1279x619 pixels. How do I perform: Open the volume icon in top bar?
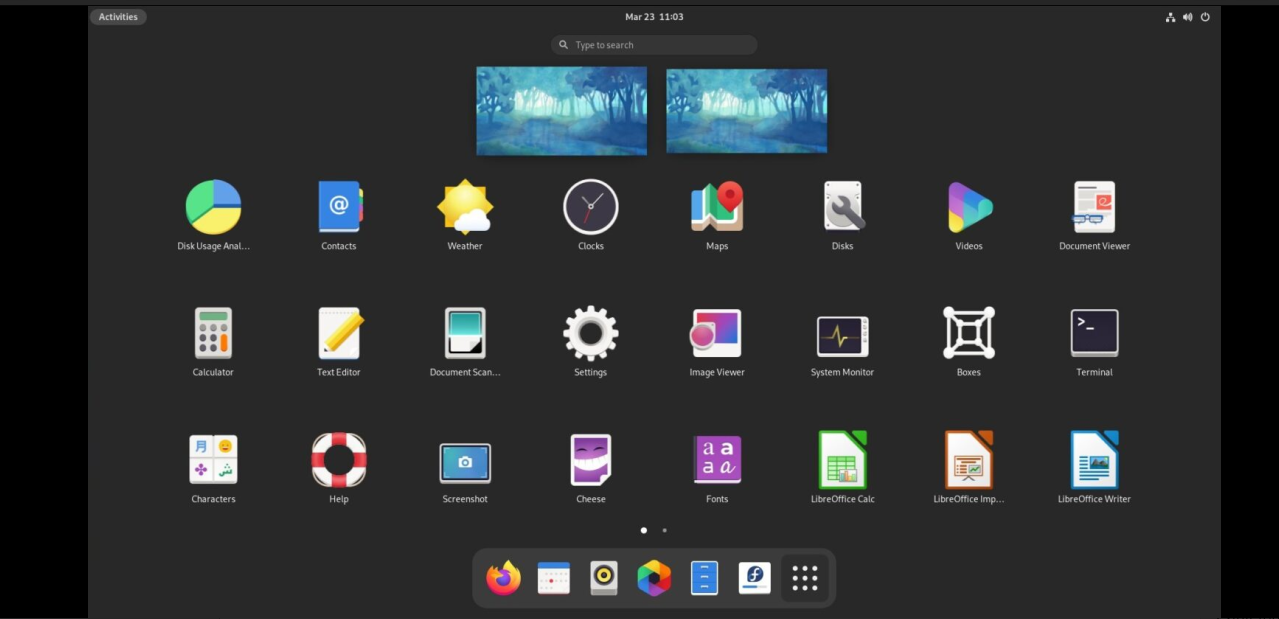click(x=1188, y=17)
